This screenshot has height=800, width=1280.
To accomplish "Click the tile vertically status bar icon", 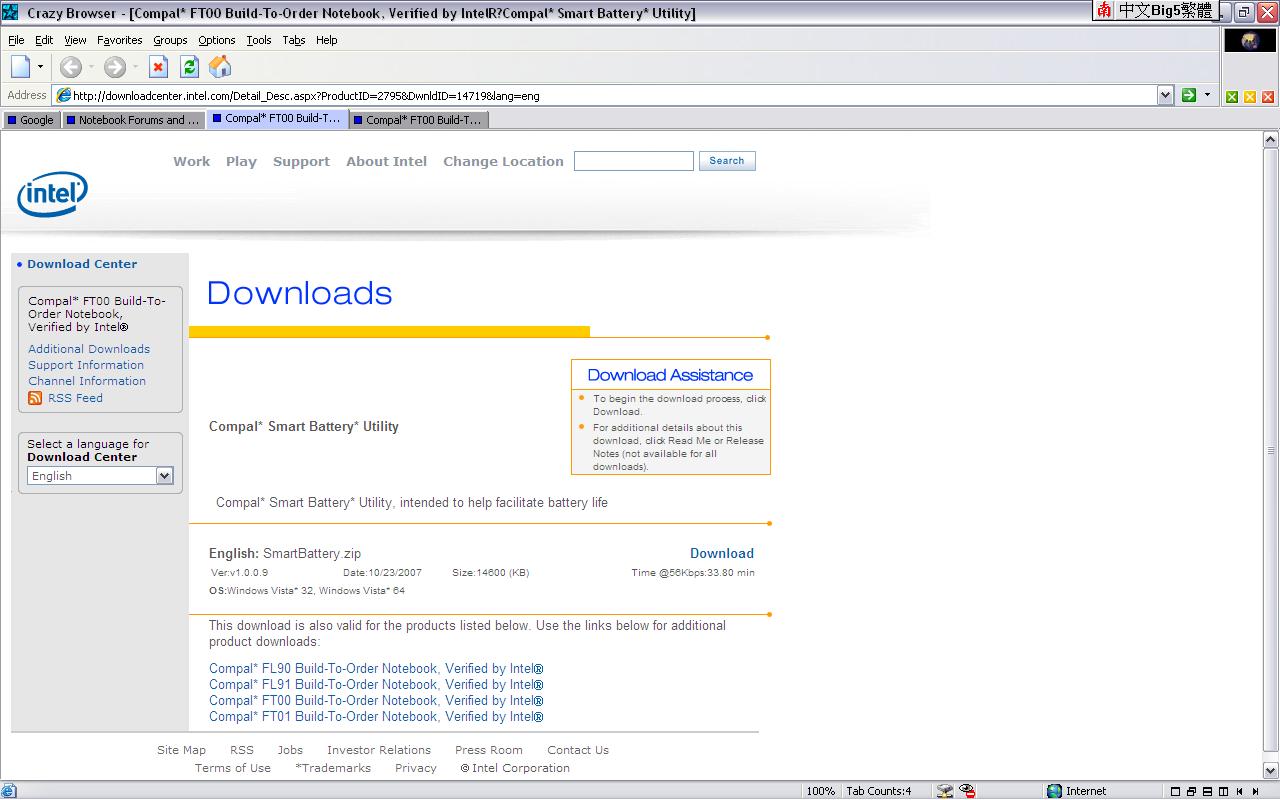I will (x=1223, y=791).
